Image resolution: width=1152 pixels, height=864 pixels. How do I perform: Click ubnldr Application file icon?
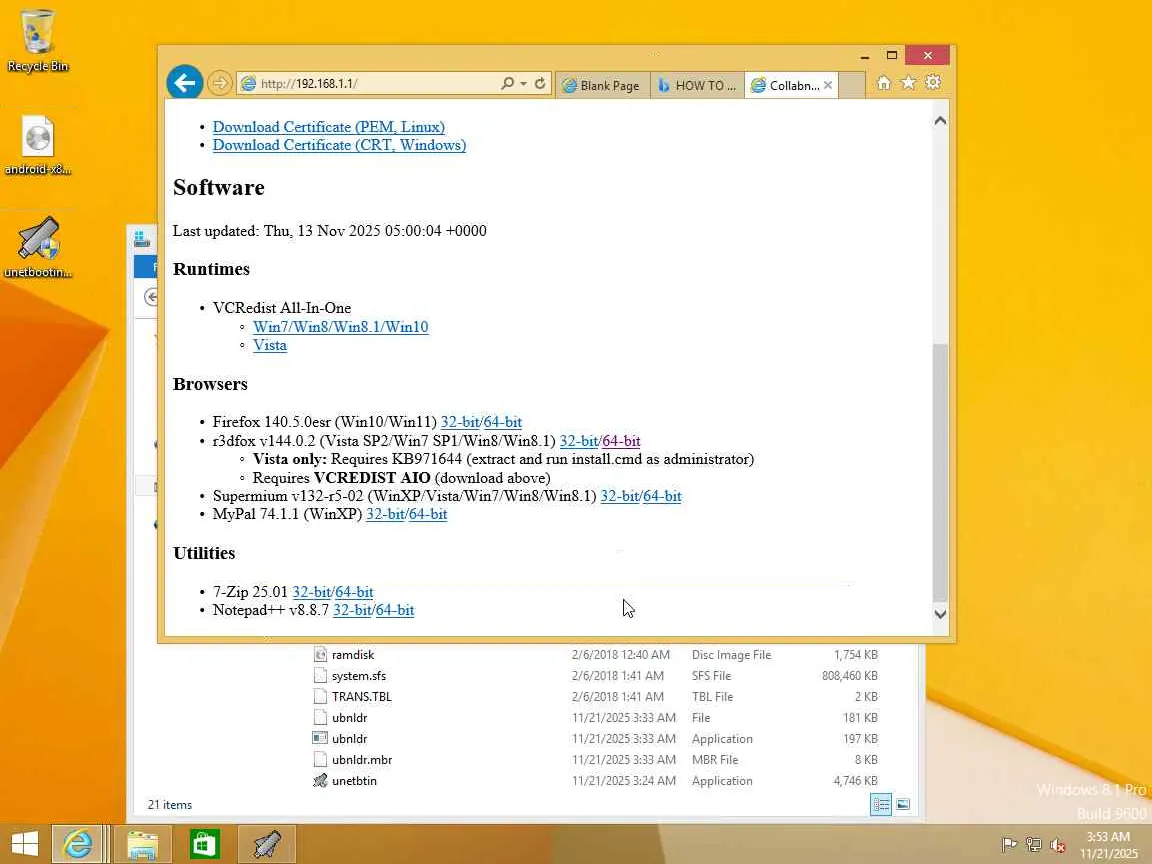[x=320, y=738]
